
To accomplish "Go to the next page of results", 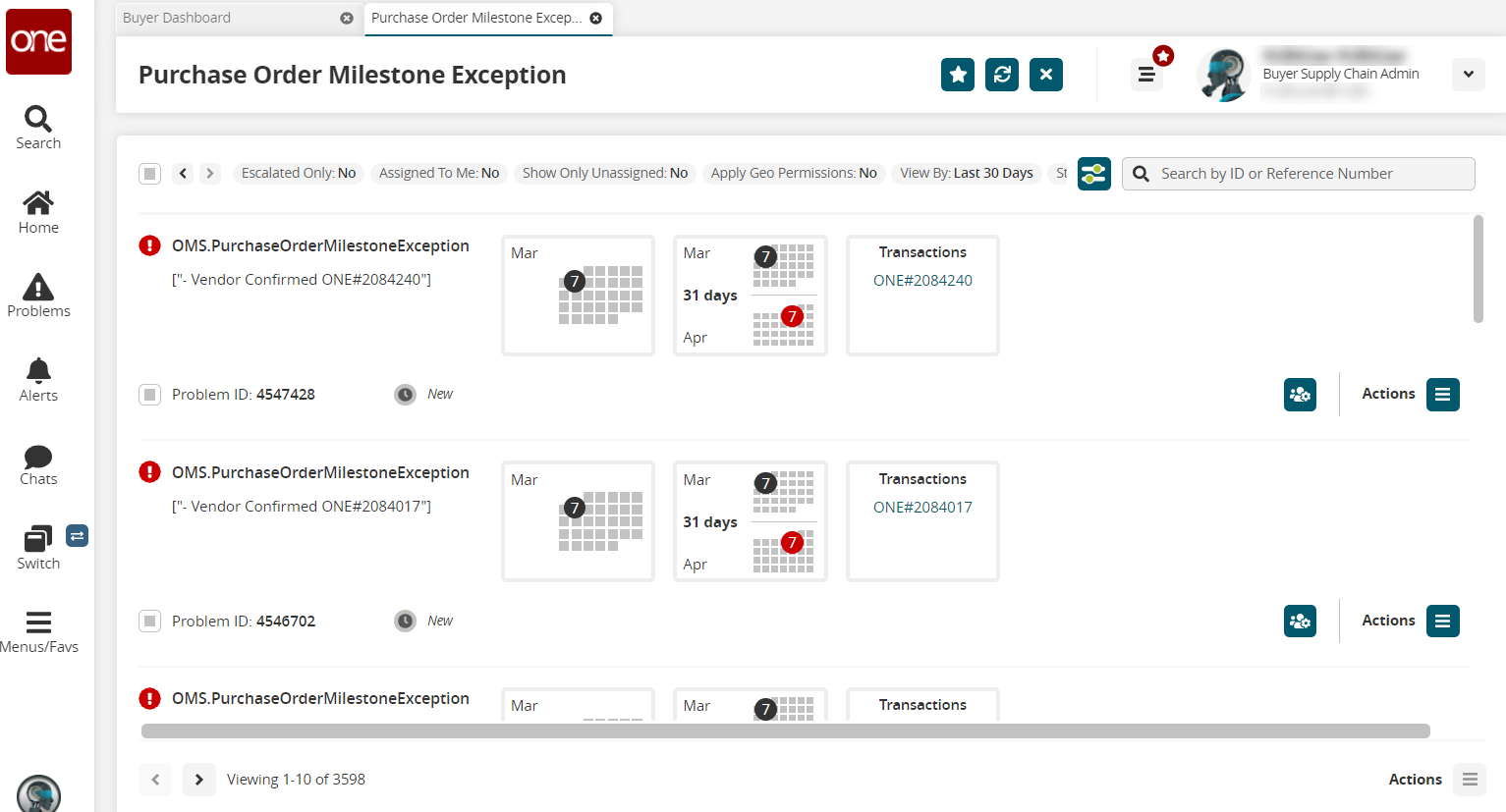I will click(199, 780).
